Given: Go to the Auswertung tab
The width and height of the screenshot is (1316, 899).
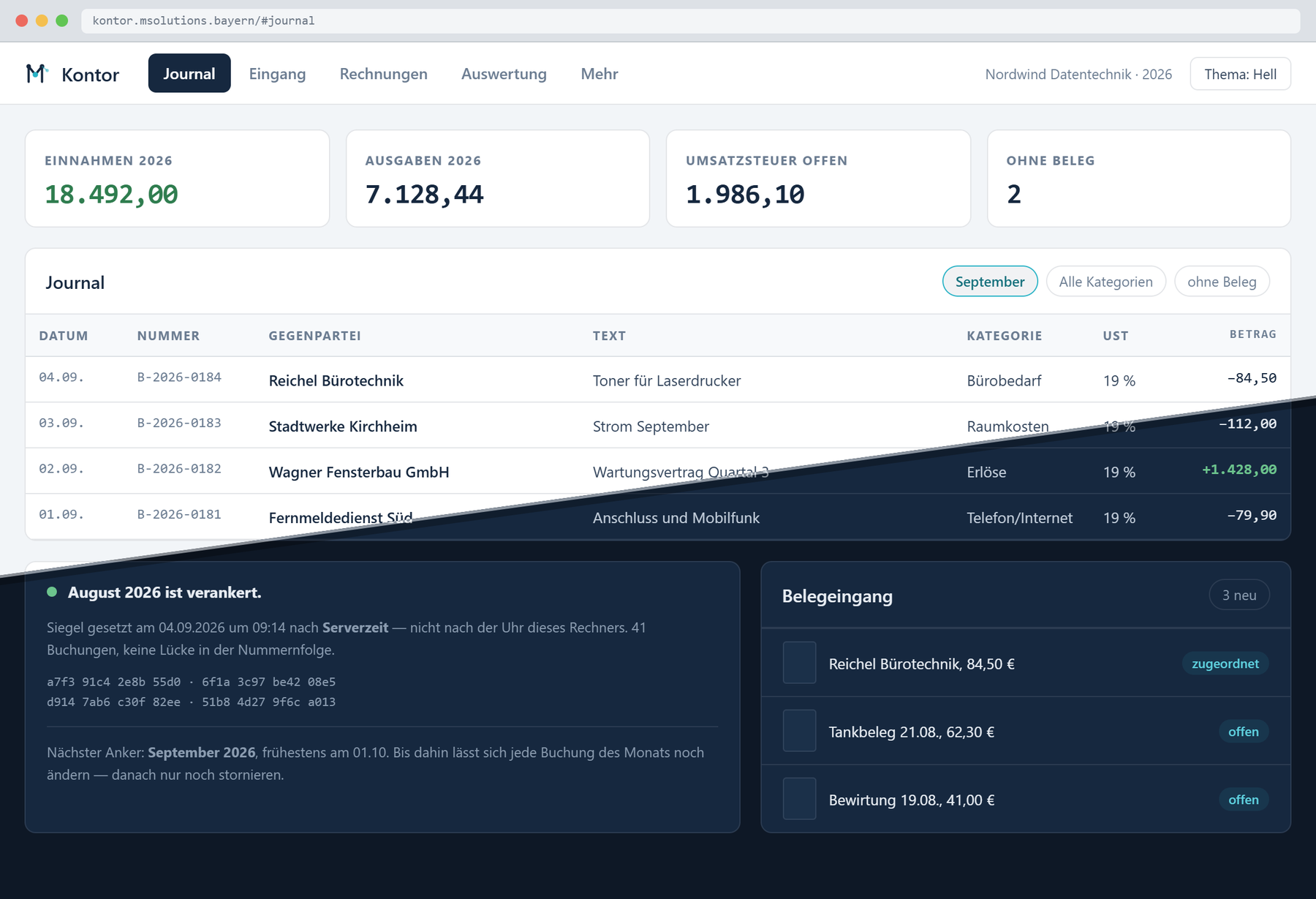Looking at the screenshot, I should click(504, 74).
